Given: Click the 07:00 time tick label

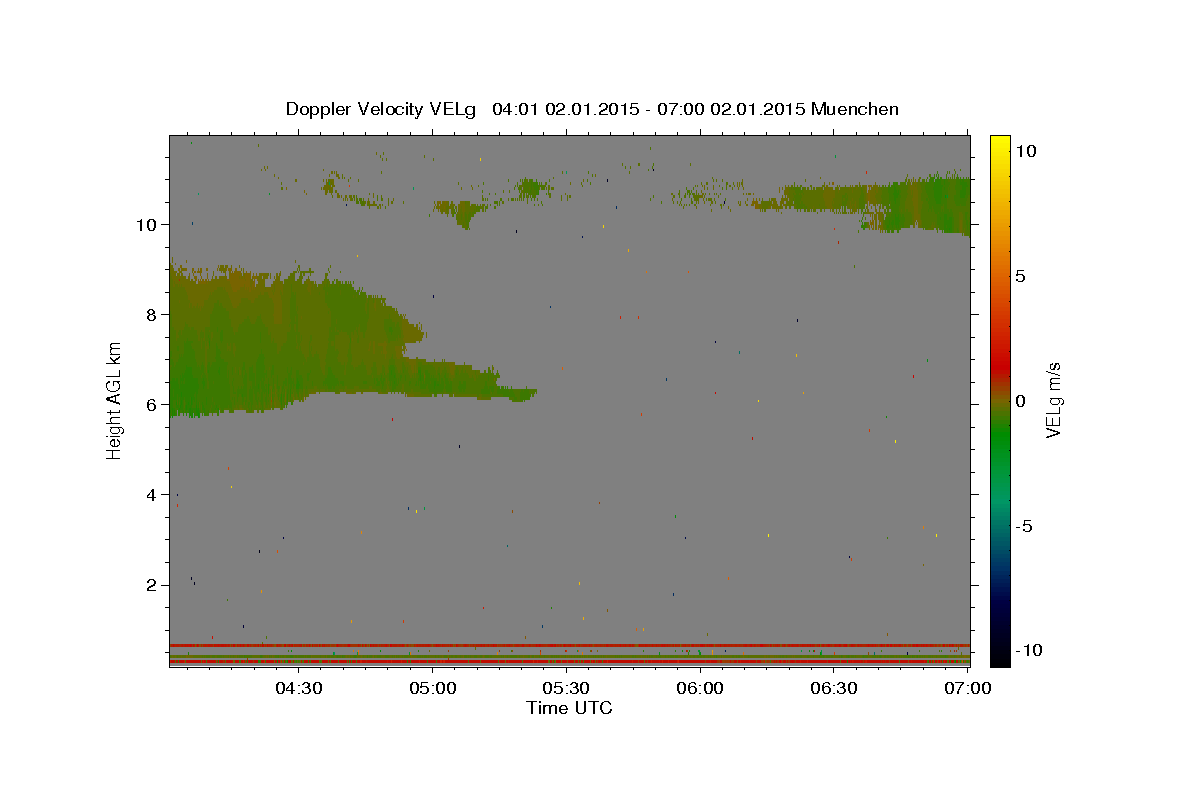Looking at the screenshot, I should 968,688.
